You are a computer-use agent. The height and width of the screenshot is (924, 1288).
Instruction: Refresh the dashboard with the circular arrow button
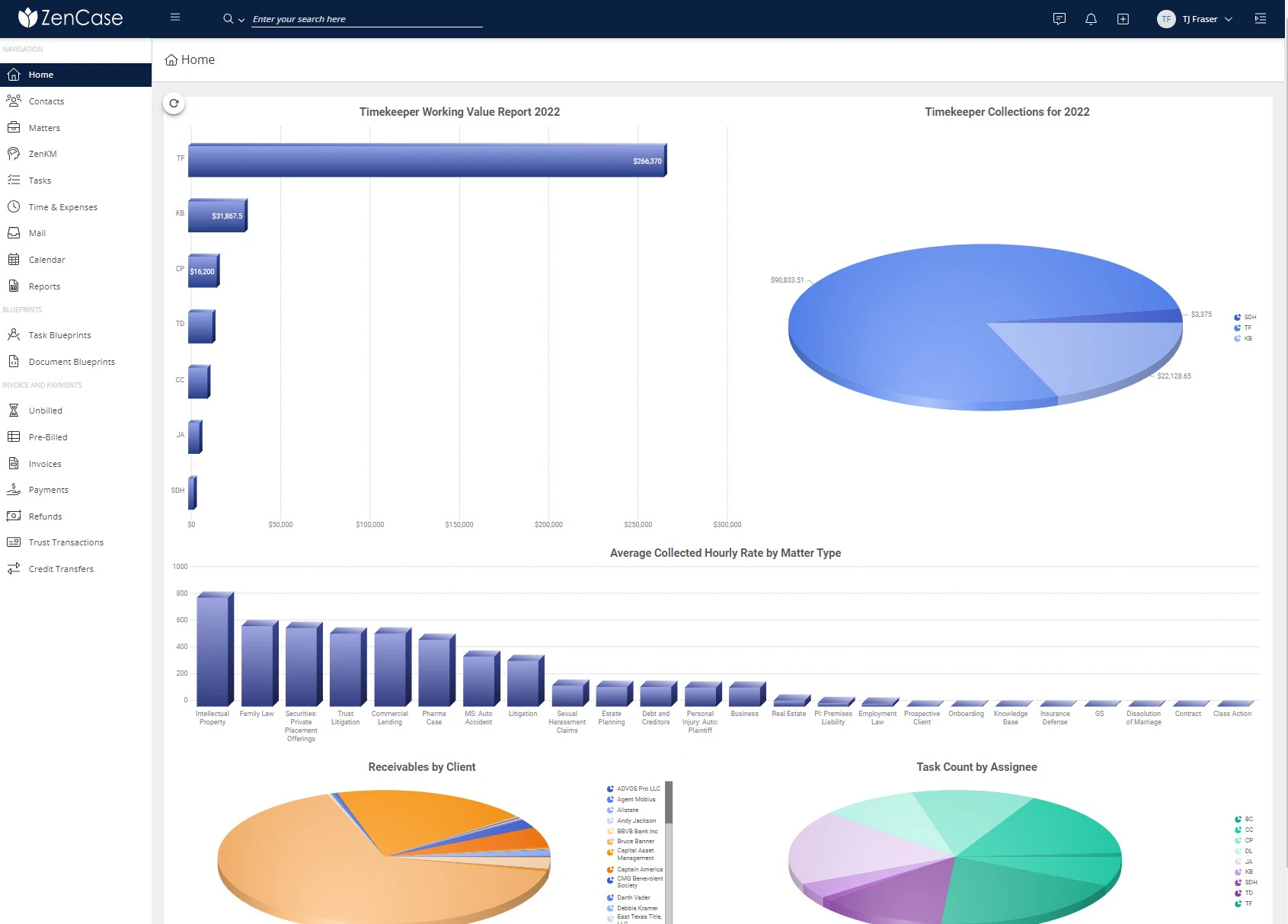174,102
